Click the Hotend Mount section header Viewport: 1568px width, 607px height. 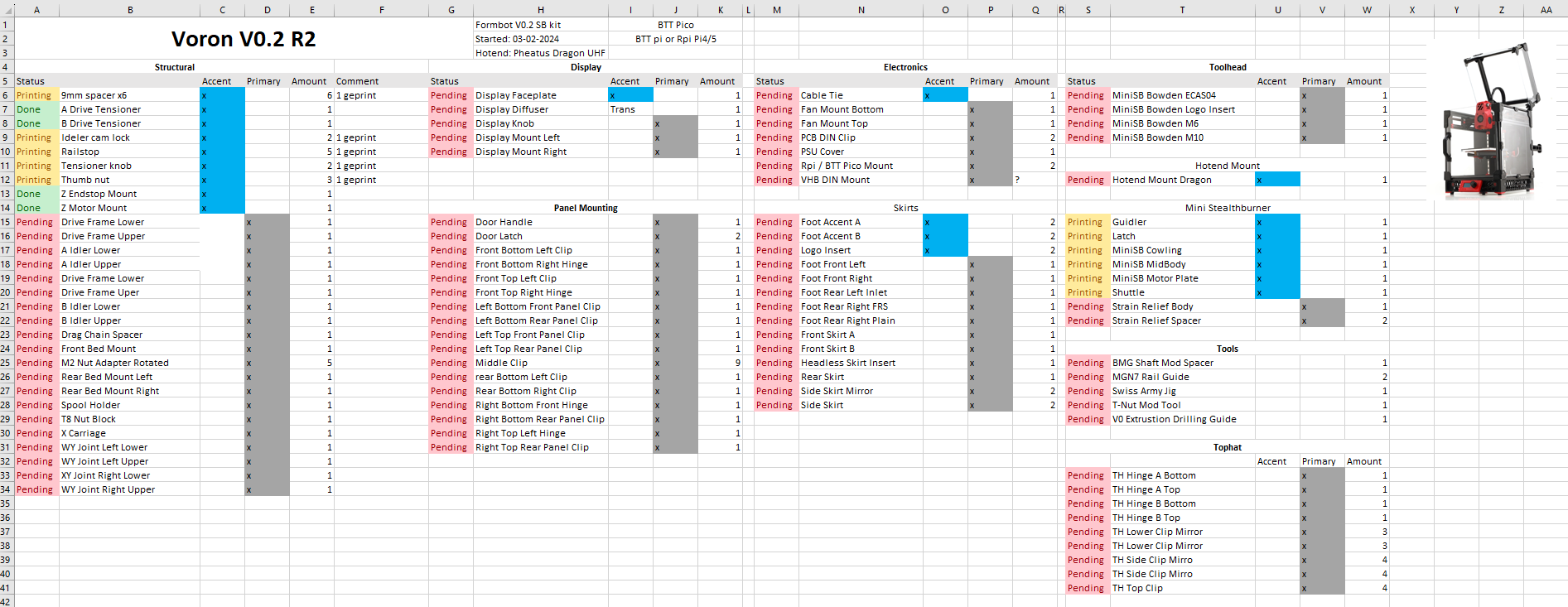(x=1228, y=166)
